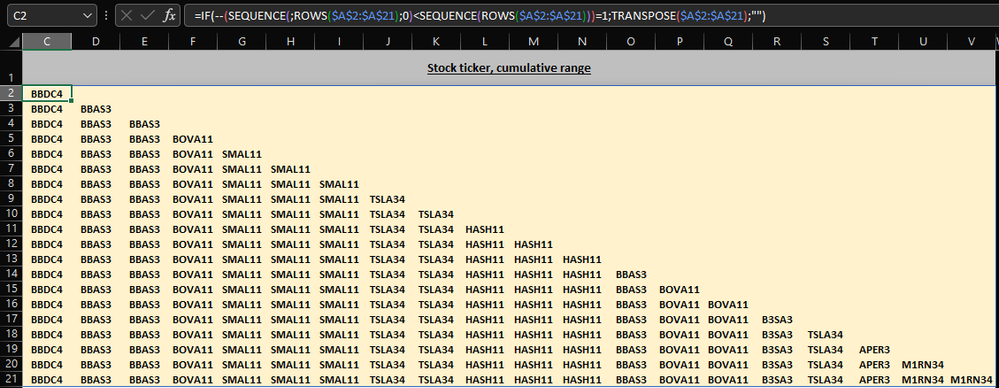Select column J header
The height and width of the screenshot is (388, 999).
tap(387, 41)
